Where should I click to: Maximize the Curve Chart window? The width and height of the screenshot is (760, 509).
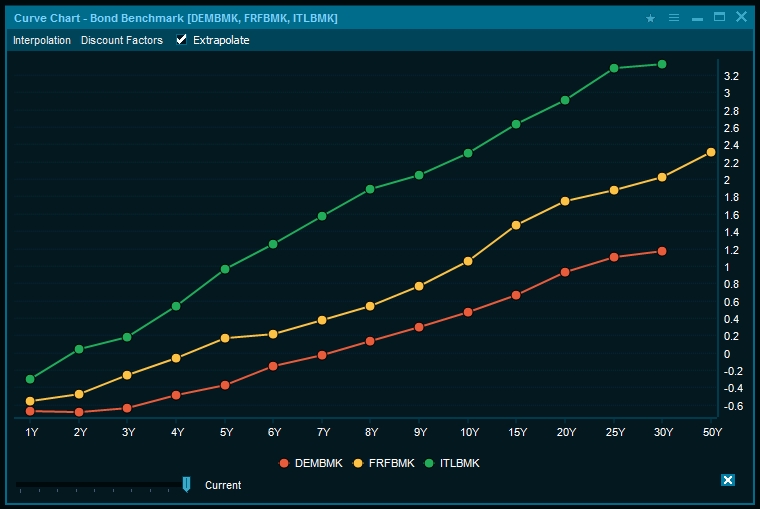tap(719, 17)
